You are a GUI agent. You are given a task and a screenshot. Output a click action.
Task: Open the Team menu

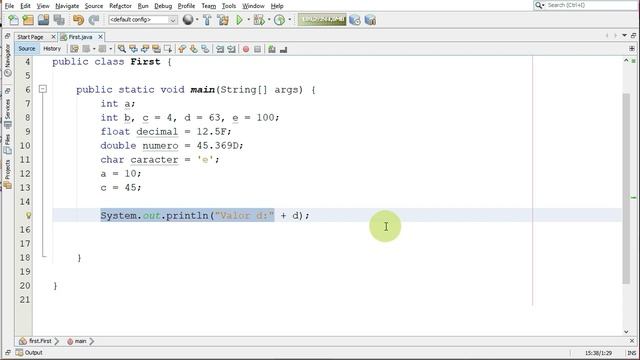[x=209, y=6]
